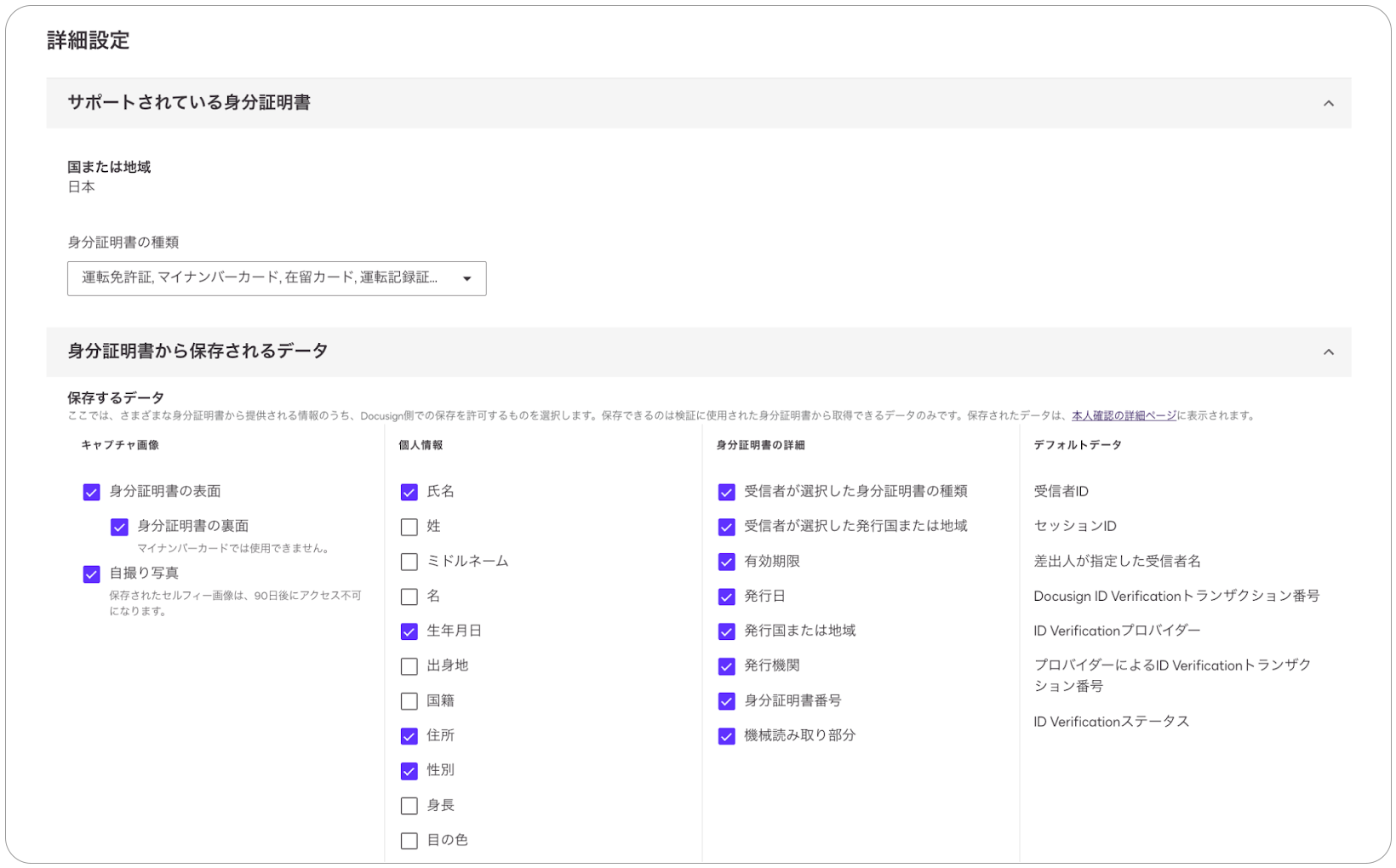This screenshot has height=868, width=1396.
Task: Collapse the 身分証明書から保存されるデータ section chevron
Action: (1328, 351)
